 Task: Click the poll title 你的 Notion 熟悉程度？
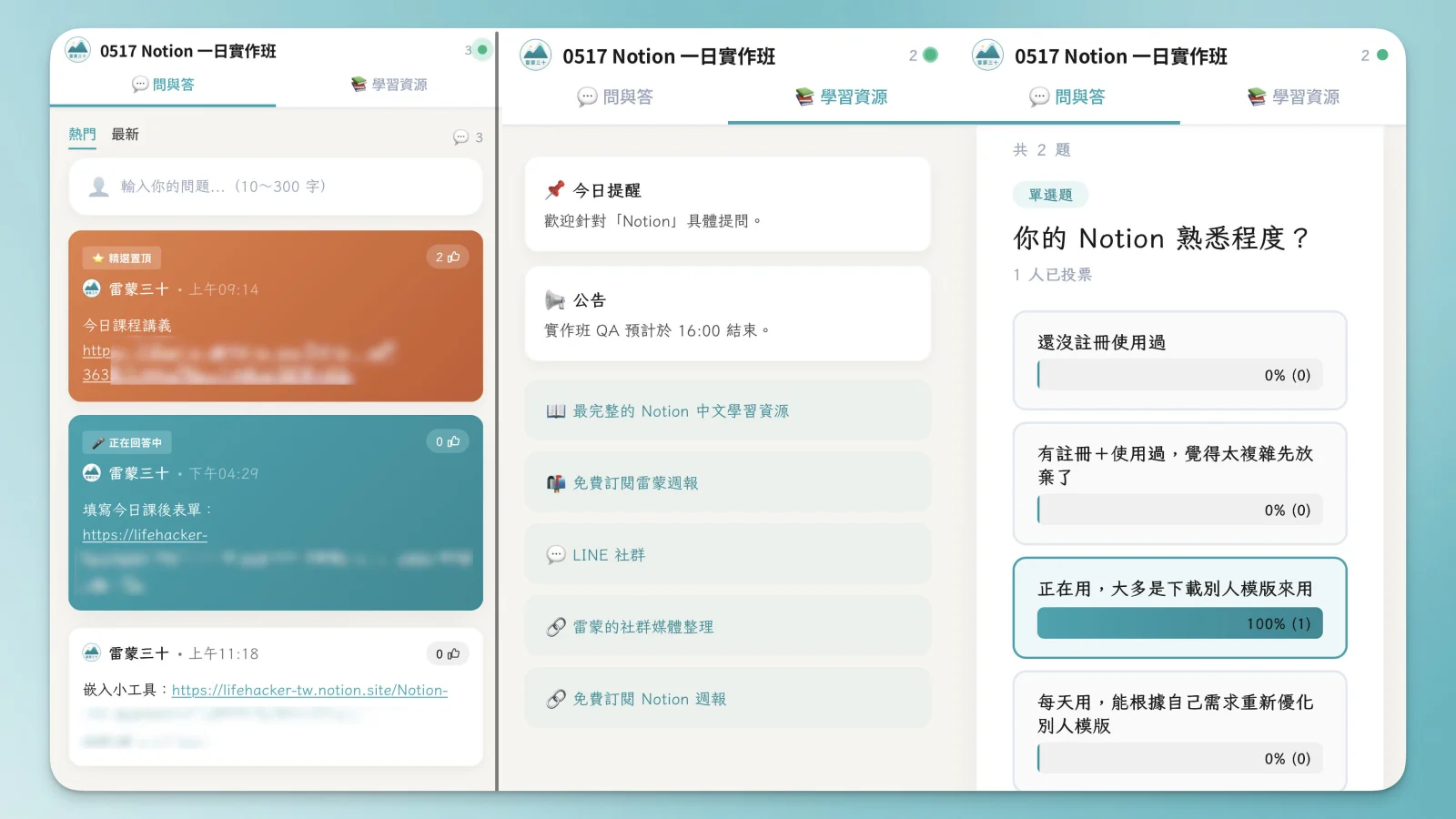[x=1161, y=238]
